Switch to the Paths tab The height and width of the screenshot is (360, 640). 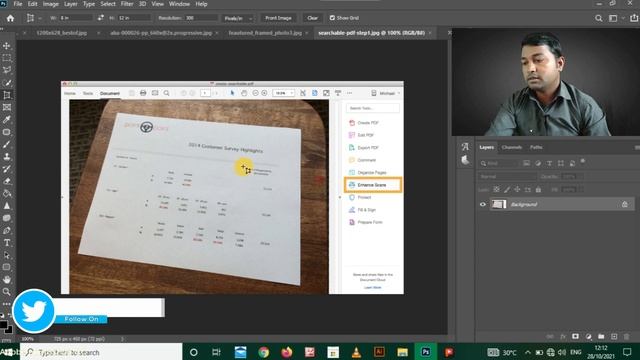coord(536,147)
